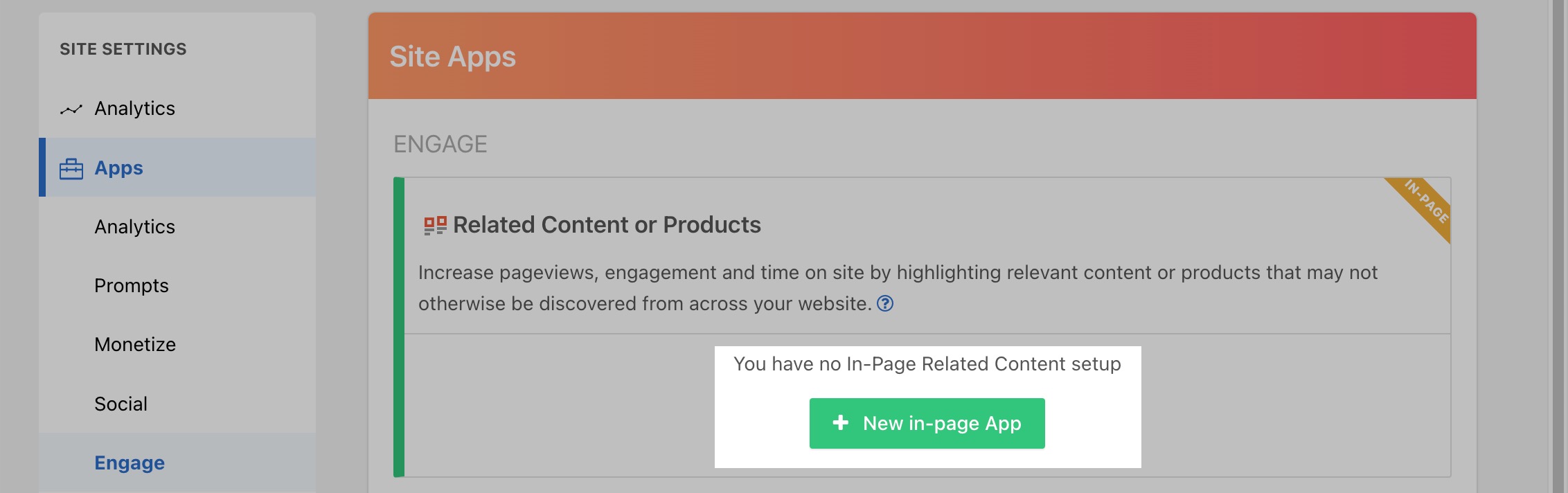This screenshot has width=1568, height=493.
Task: Open Analytics sub-item under Apps
Action: (134, 226)
